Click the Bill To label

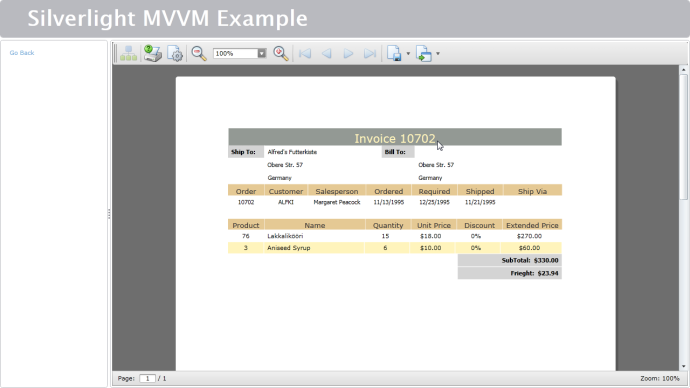pyautogui.click(x=395, y=152)
